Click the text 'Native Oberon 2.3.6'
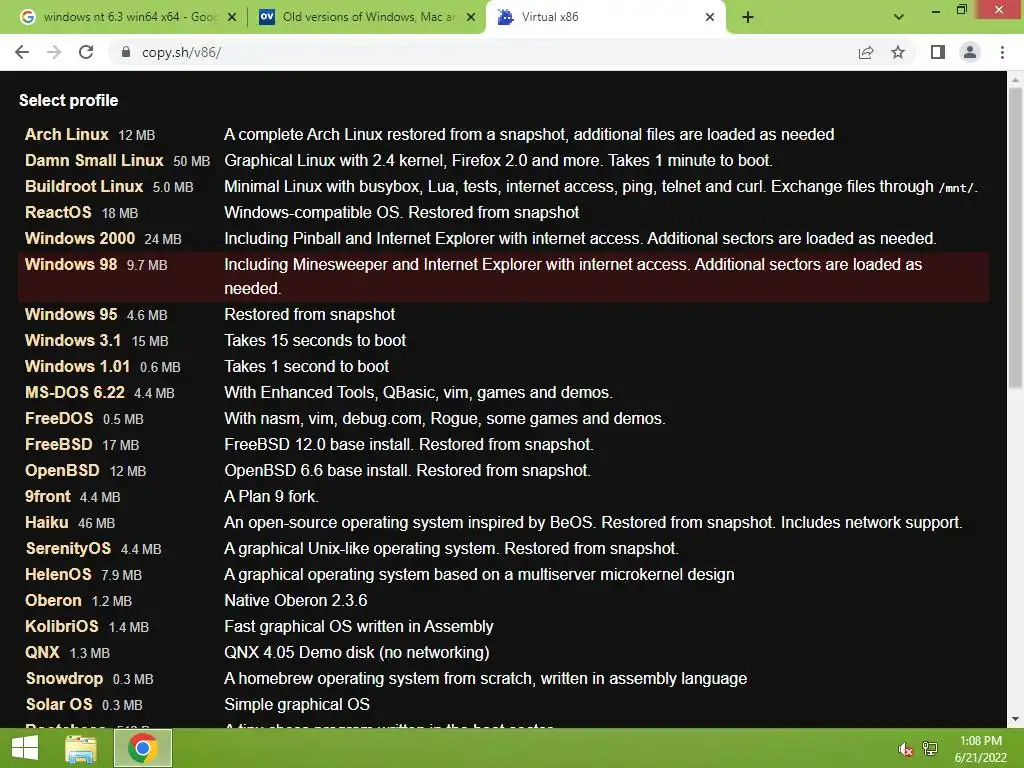 coord(295,601)
